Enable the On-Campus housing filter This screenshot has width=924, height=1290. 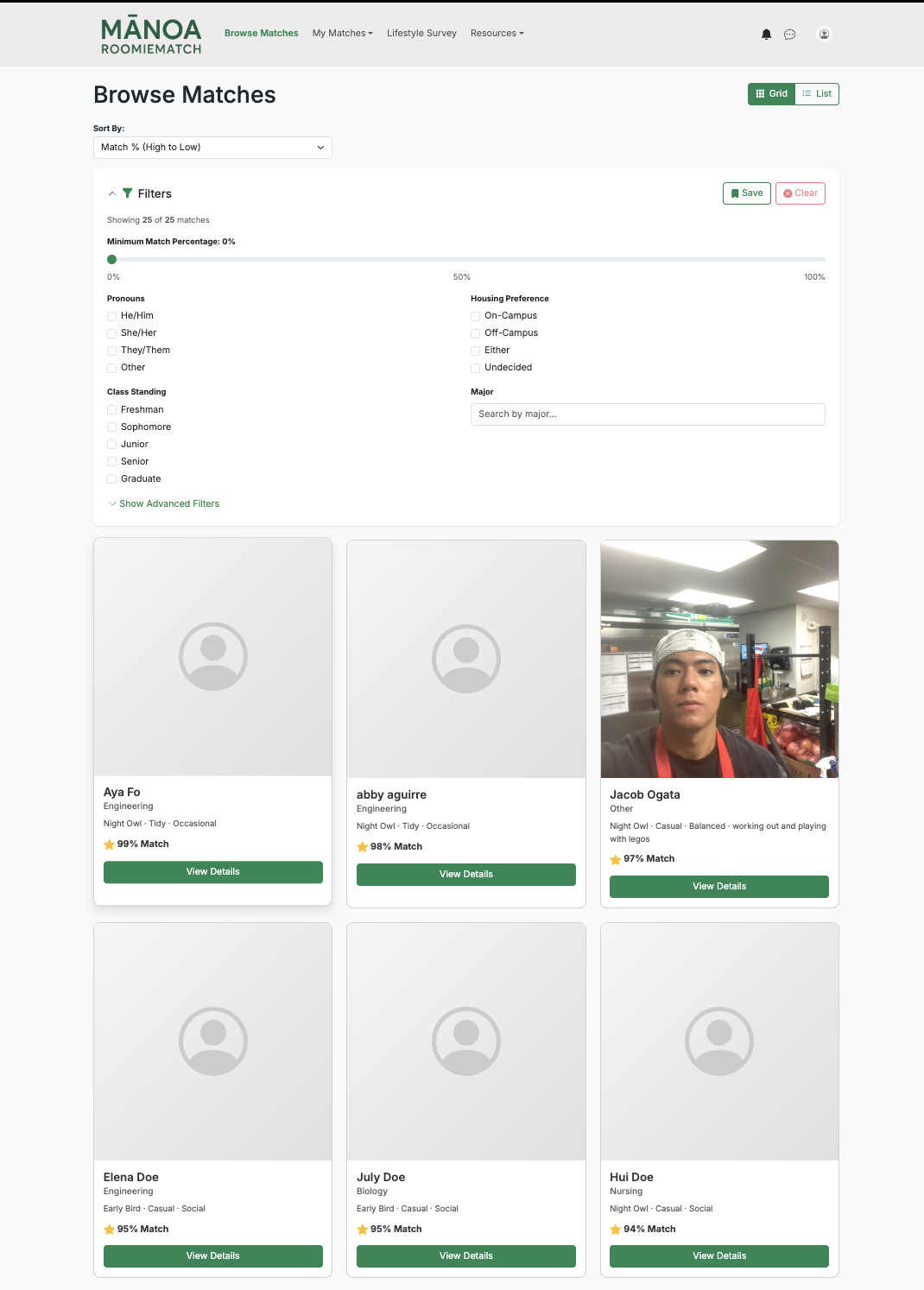pos(476,316)
